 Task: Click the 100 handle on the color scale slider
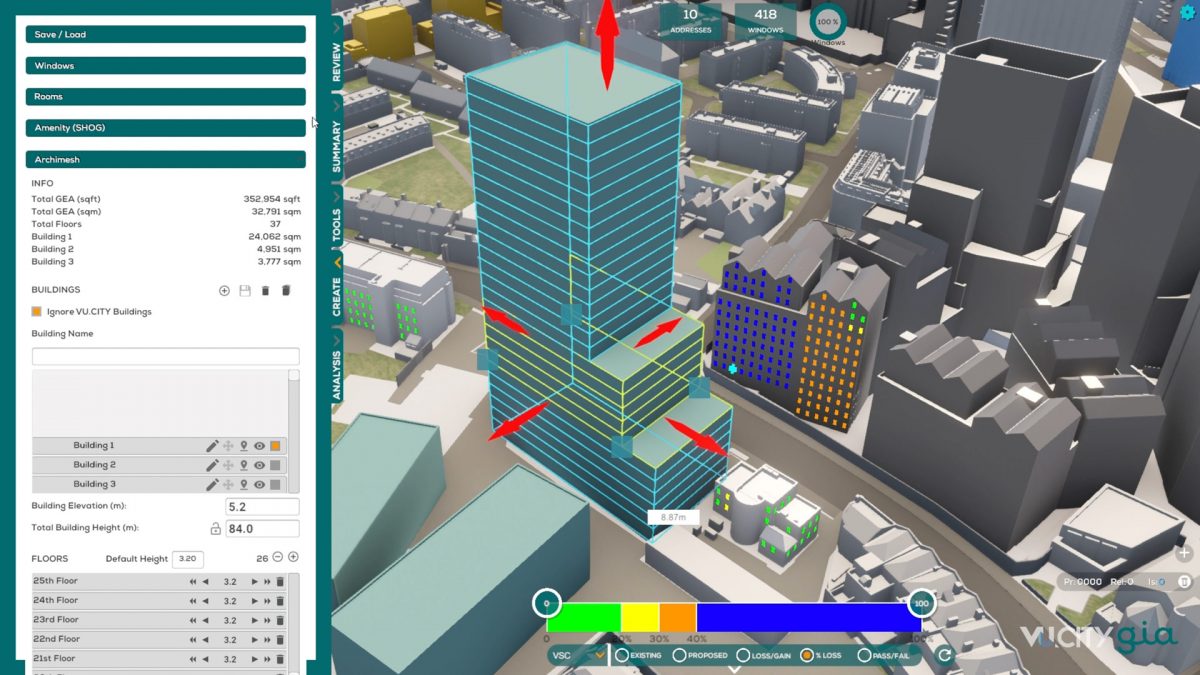point(921,604)
